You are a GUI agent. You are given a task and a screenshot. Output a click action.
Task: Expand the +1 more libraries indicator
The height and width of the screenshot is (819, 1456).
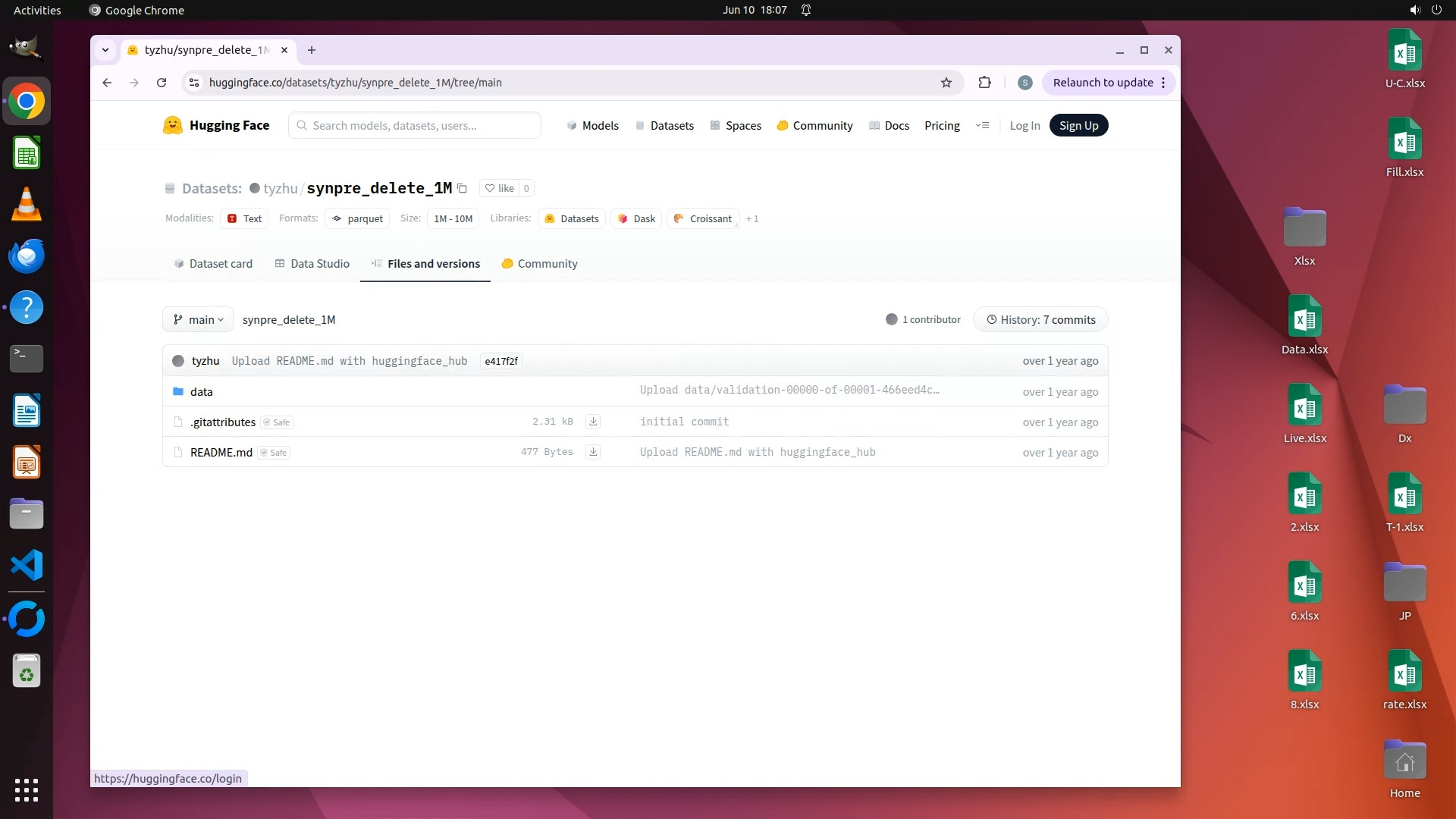click(752, 219)
